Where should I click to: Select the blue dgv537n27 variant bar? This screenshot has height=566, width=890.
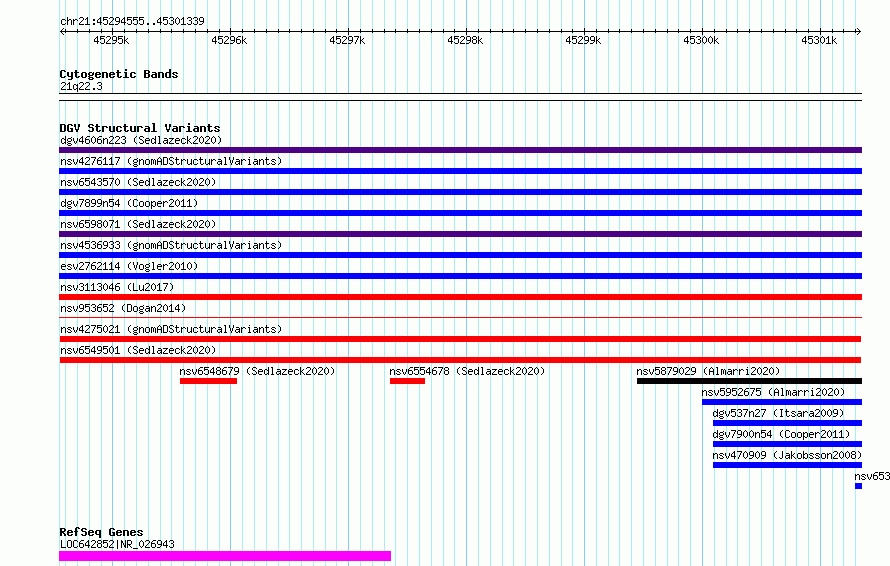787,423
